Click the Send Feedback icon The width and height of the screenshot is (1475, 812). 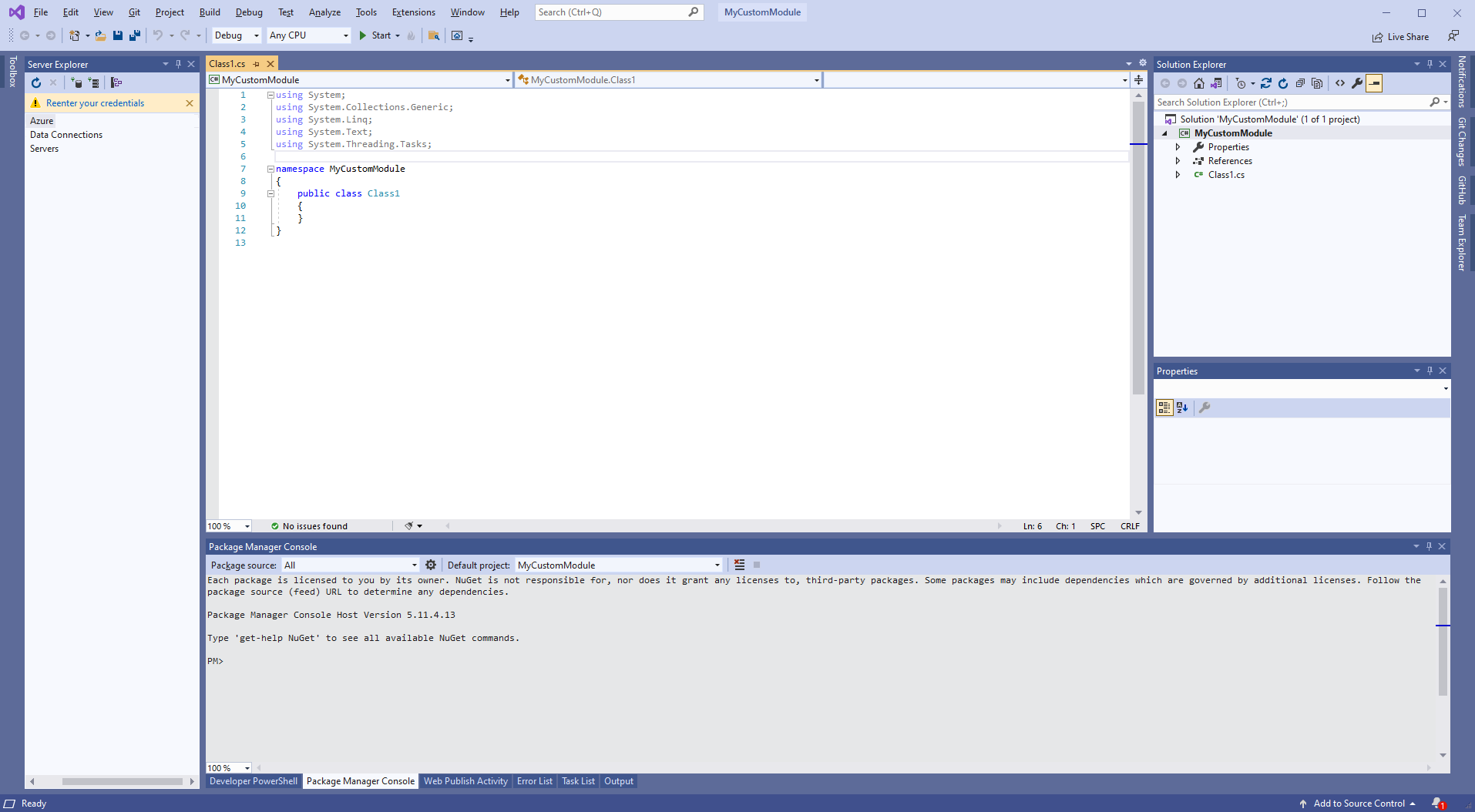1453,36
